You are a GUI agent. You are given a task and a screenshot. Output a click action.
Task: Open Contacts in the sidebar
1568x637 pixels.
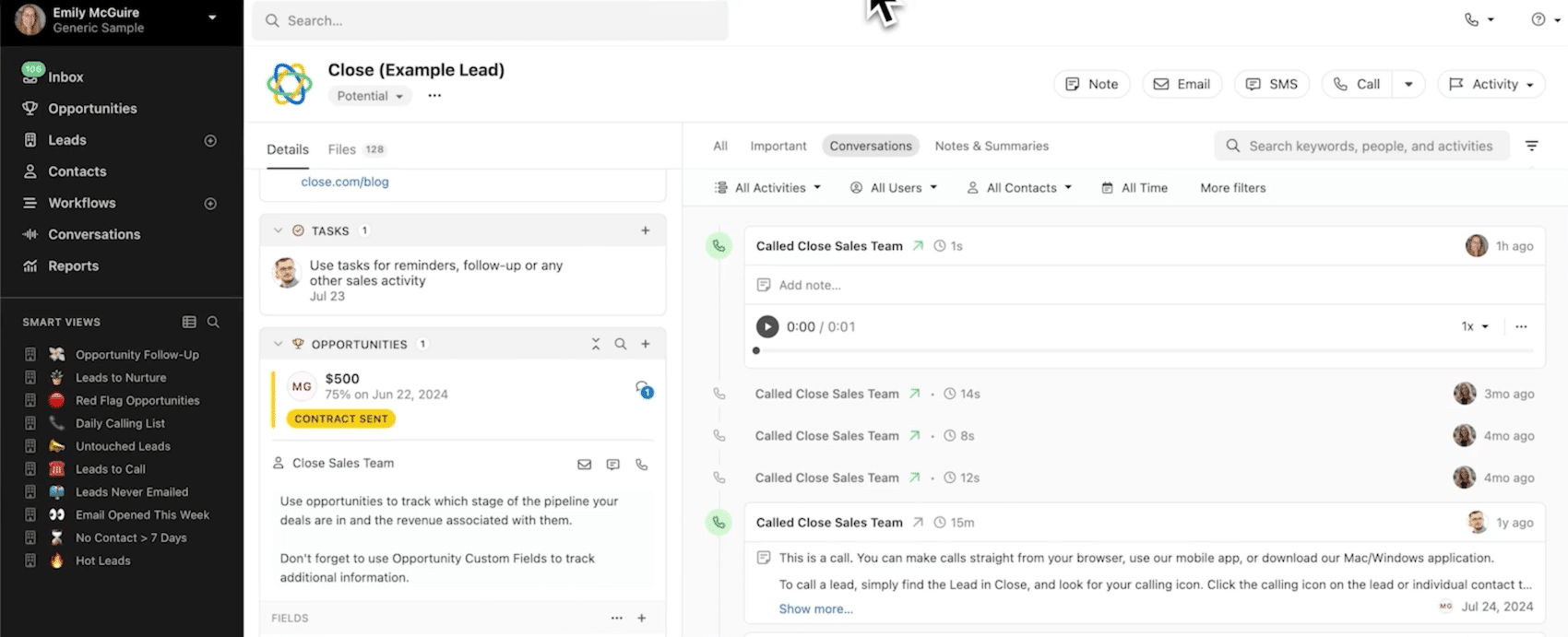[77, 171]
